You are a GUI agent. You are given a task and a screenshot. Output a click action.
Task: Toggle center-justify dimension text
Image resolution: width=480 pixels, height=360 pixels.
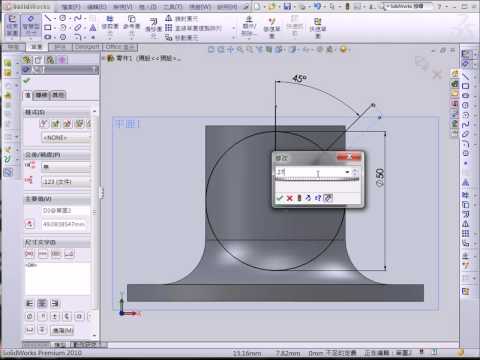tap(42, 303)
